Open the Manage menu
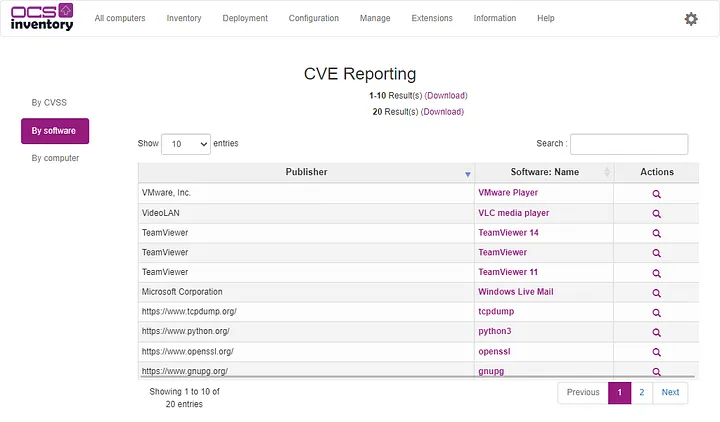720x422 pixels. 375,18
